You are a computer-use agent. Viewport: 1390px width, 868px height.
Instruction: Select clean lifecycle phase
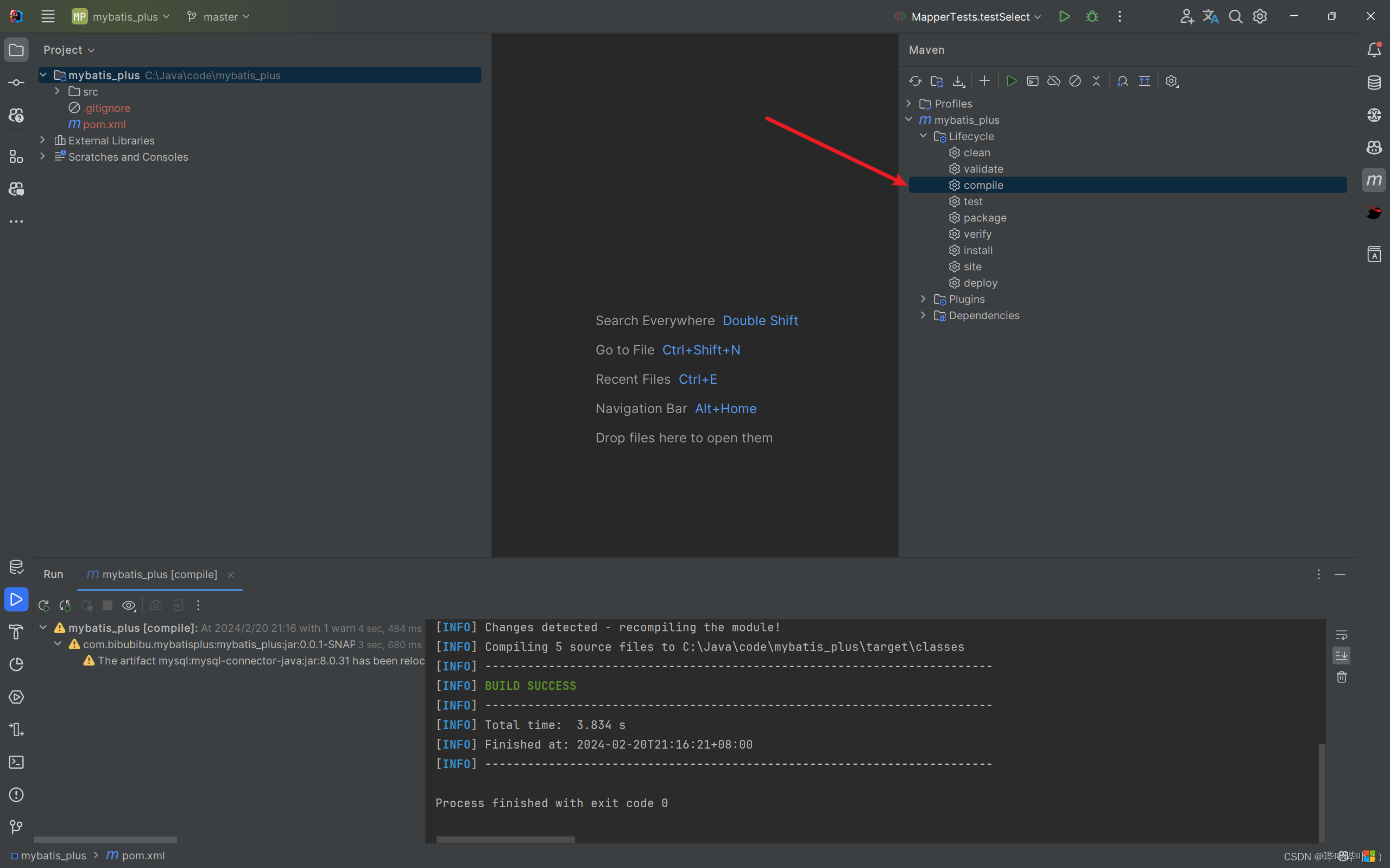976,153
